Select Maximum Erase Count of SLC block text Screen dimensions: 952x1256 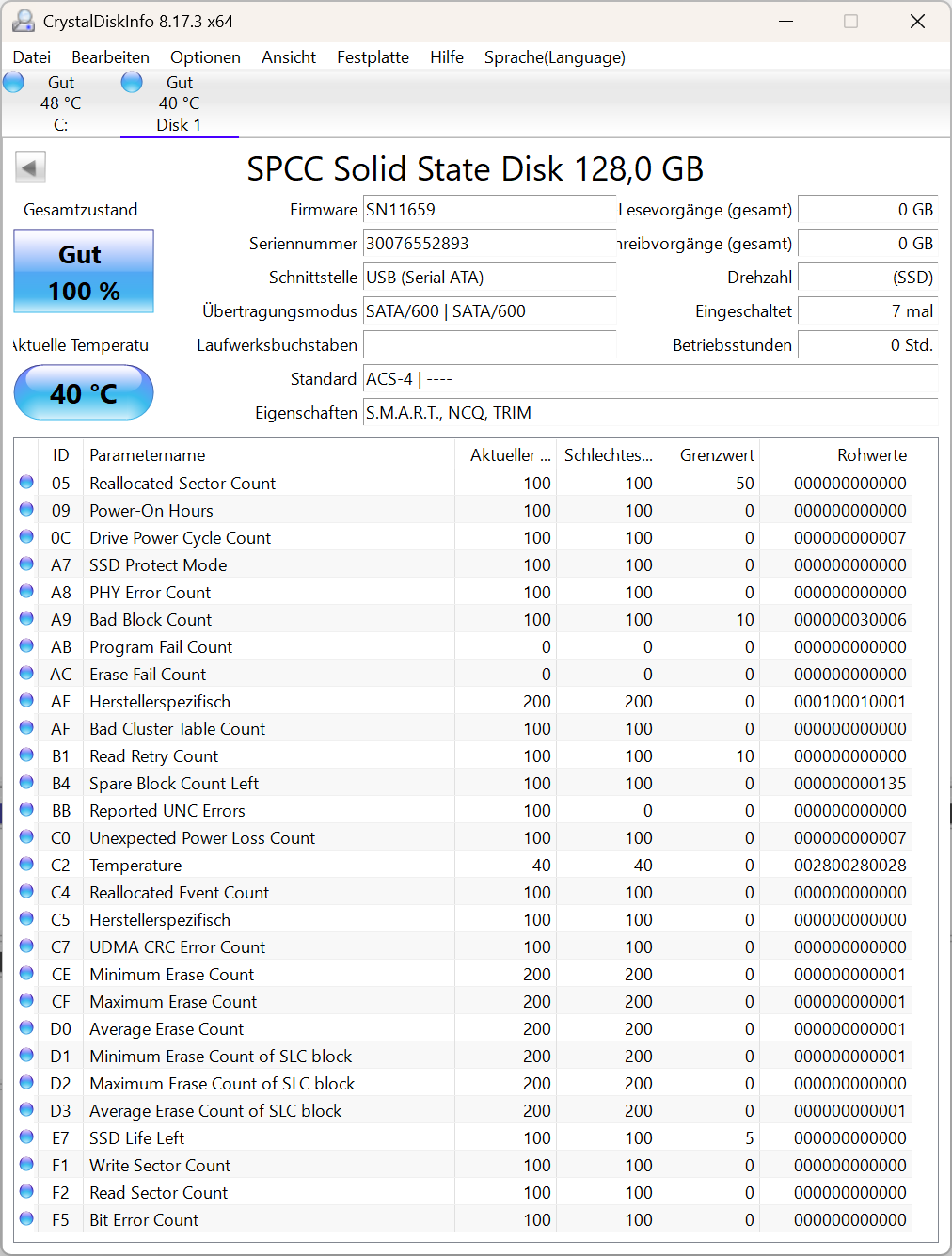click(222, 1083)
